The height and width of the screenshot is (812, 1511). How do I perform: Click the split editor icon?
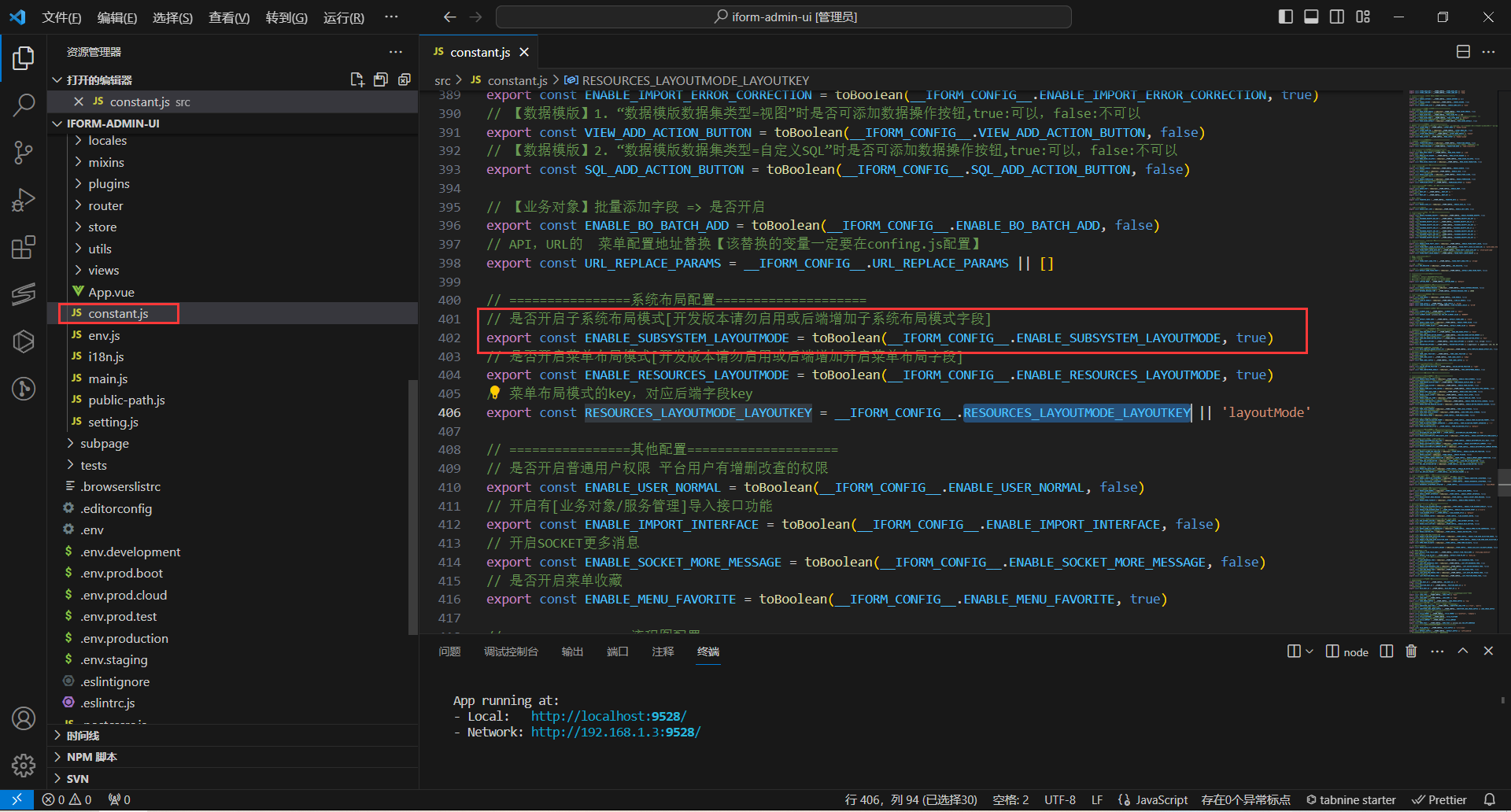point(1463,52)
